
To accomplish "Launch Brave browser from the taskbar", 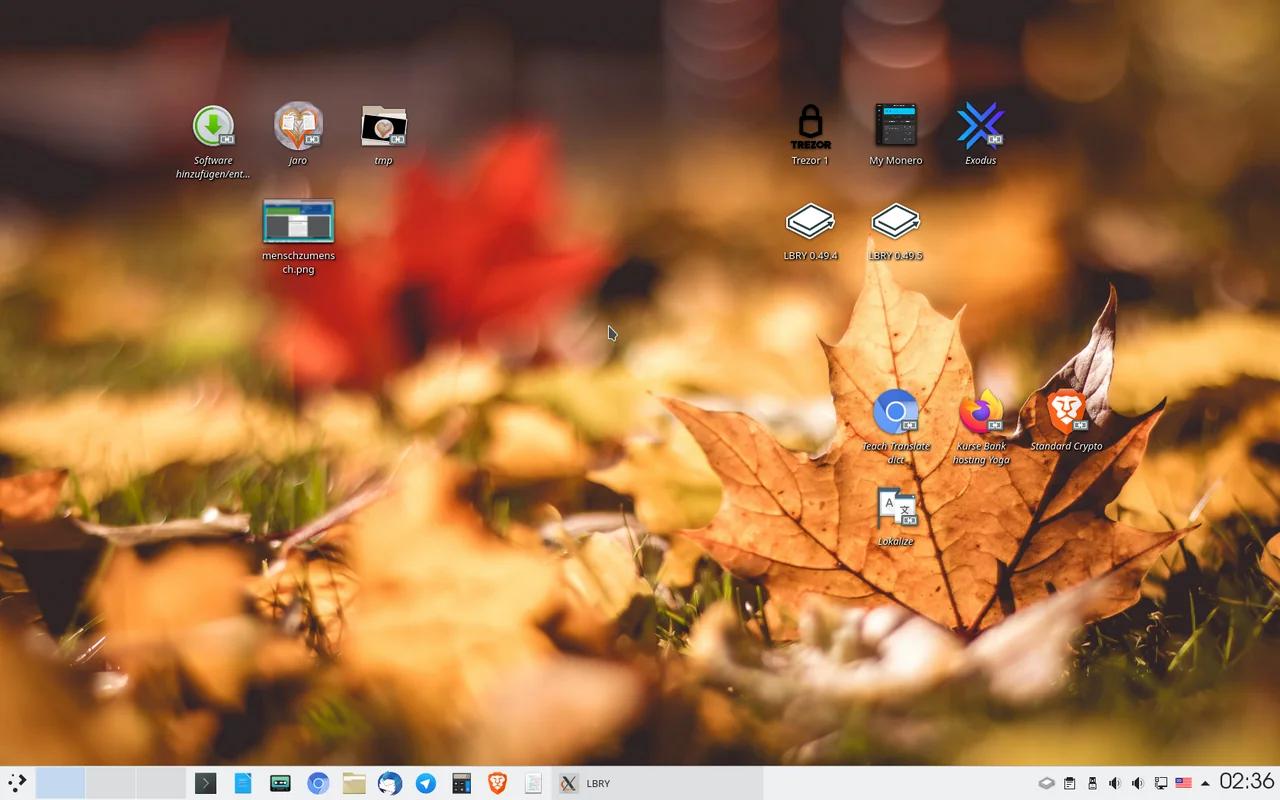I will [497, 783].
